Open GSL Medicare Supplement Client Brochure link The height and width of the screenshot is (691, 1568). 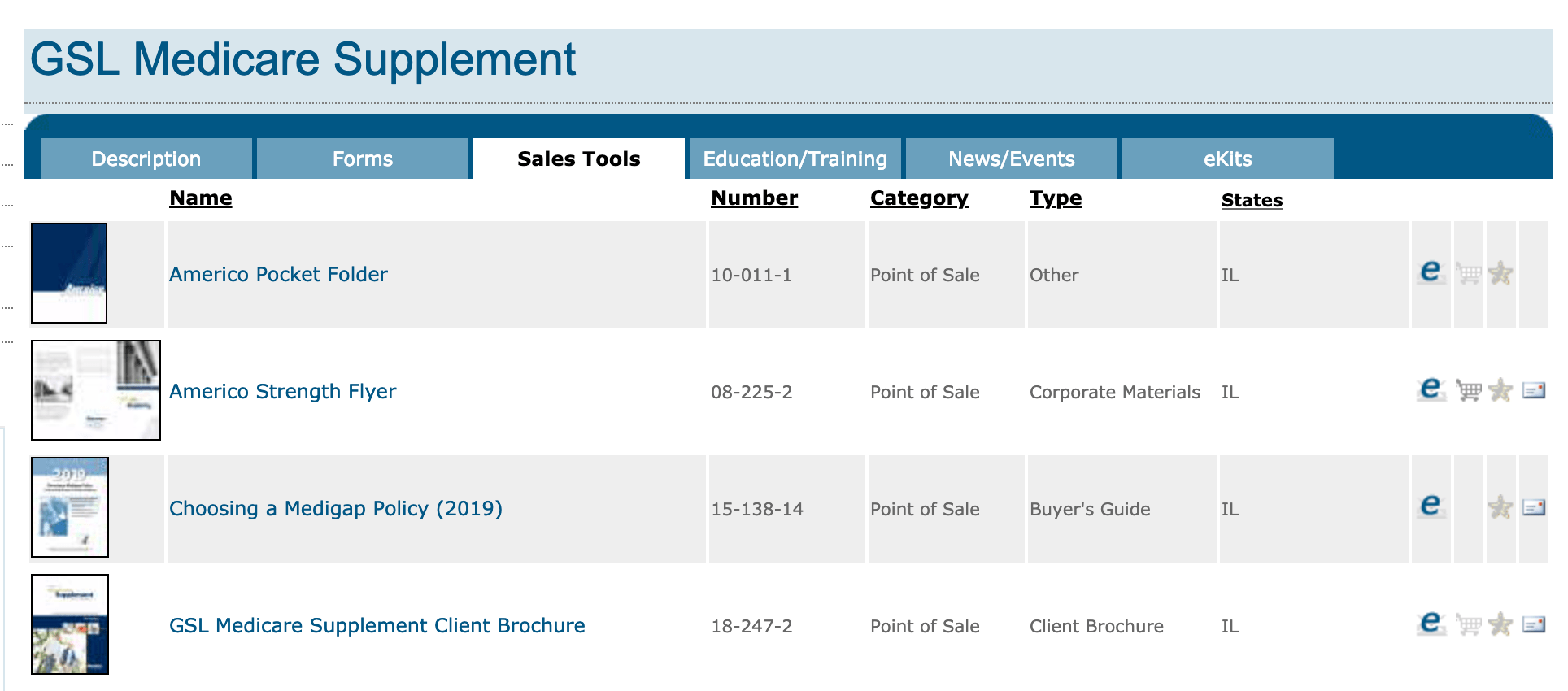pos(377,626)
